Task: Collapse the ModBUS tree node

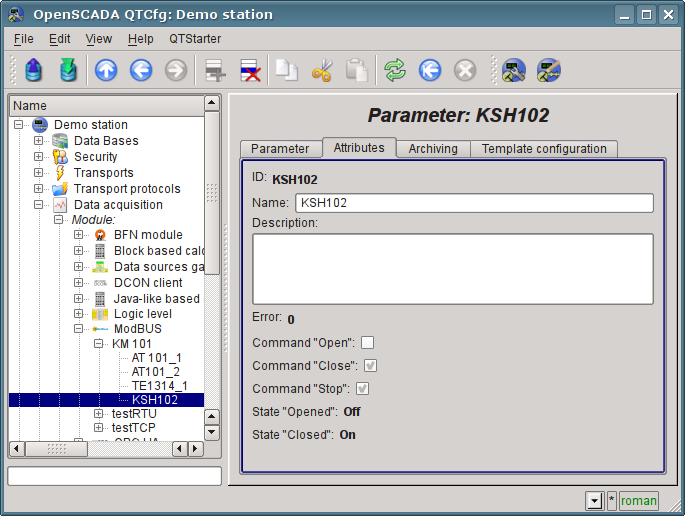Action: [x=79, y=329]
